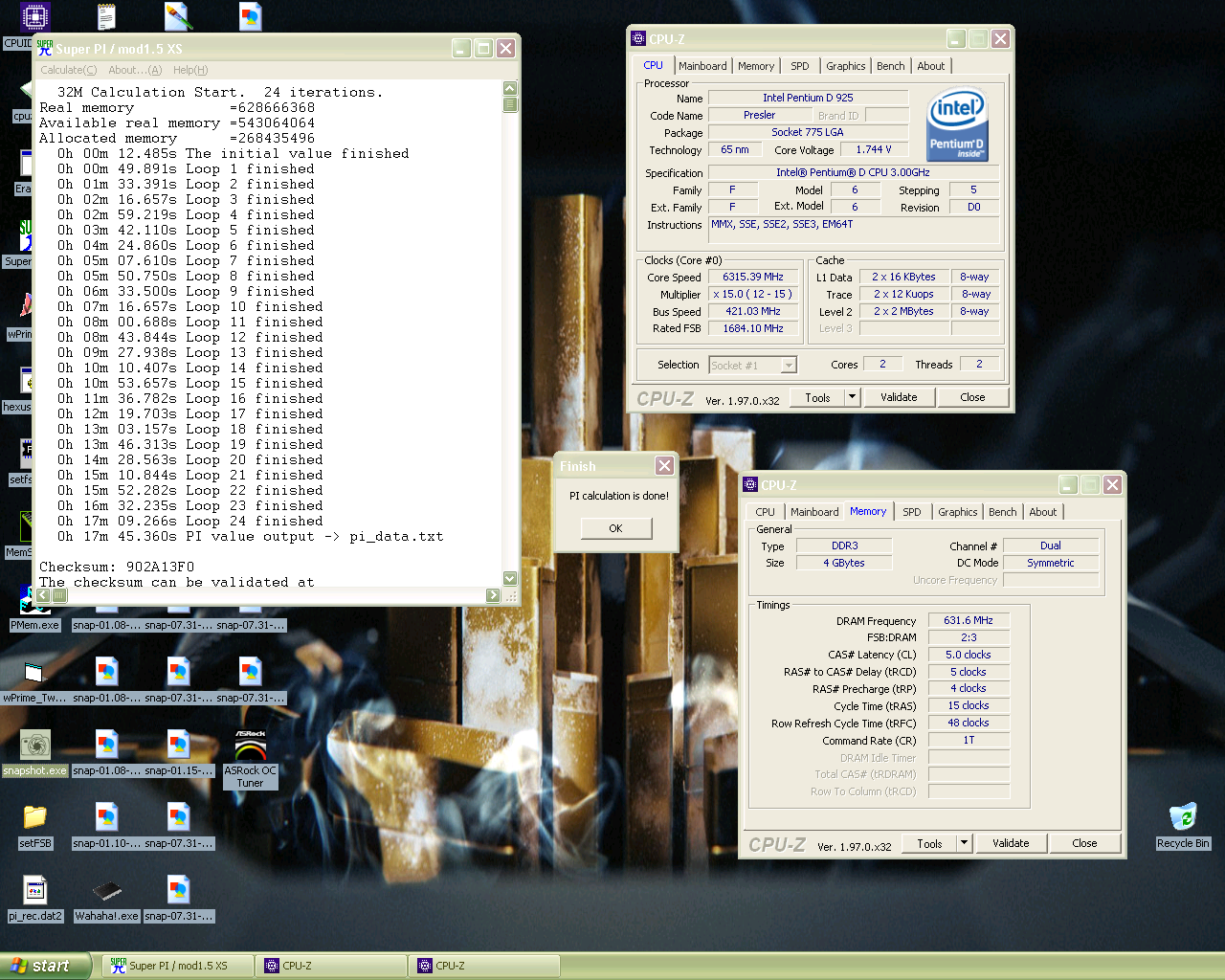Activate the first CPU-Z taskbar button
1225x980 pixels.
point(331,966)
